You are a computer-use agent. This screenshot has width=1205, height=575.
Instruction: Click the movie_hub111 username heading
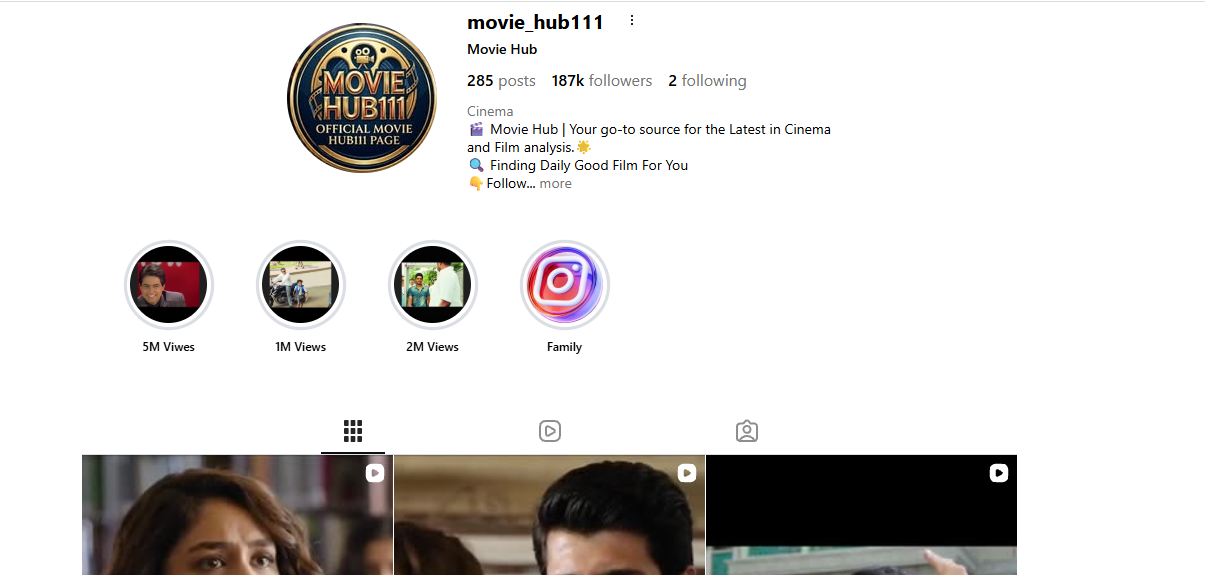coord(535,22)
